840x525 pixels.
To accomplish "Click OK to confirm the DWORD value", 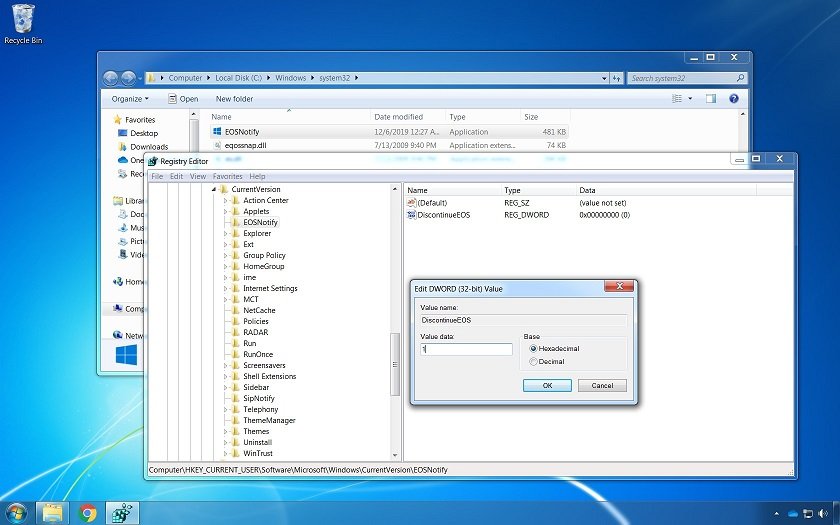I will pos(547,385).
